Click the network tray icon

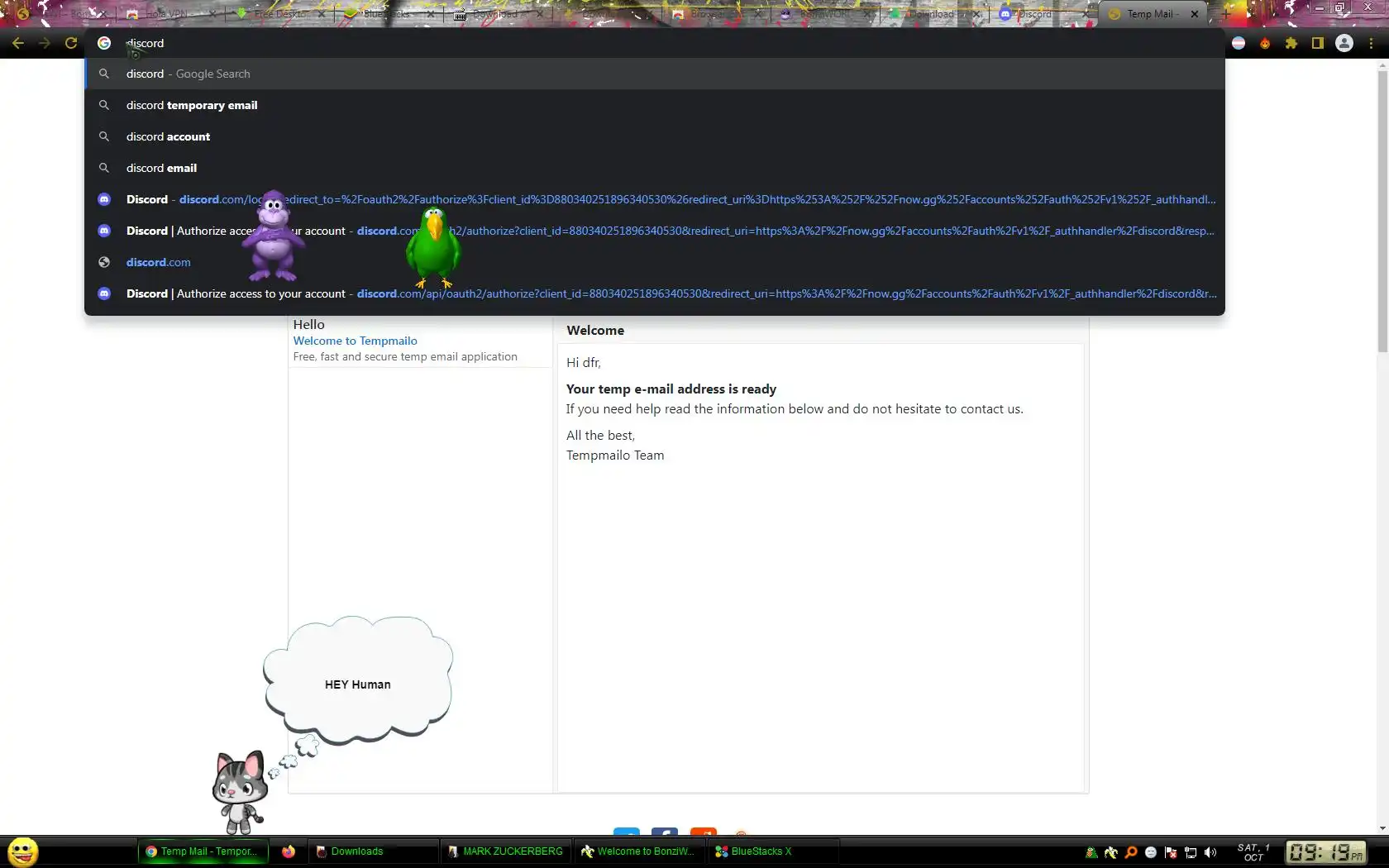[x=1191, y=852]
